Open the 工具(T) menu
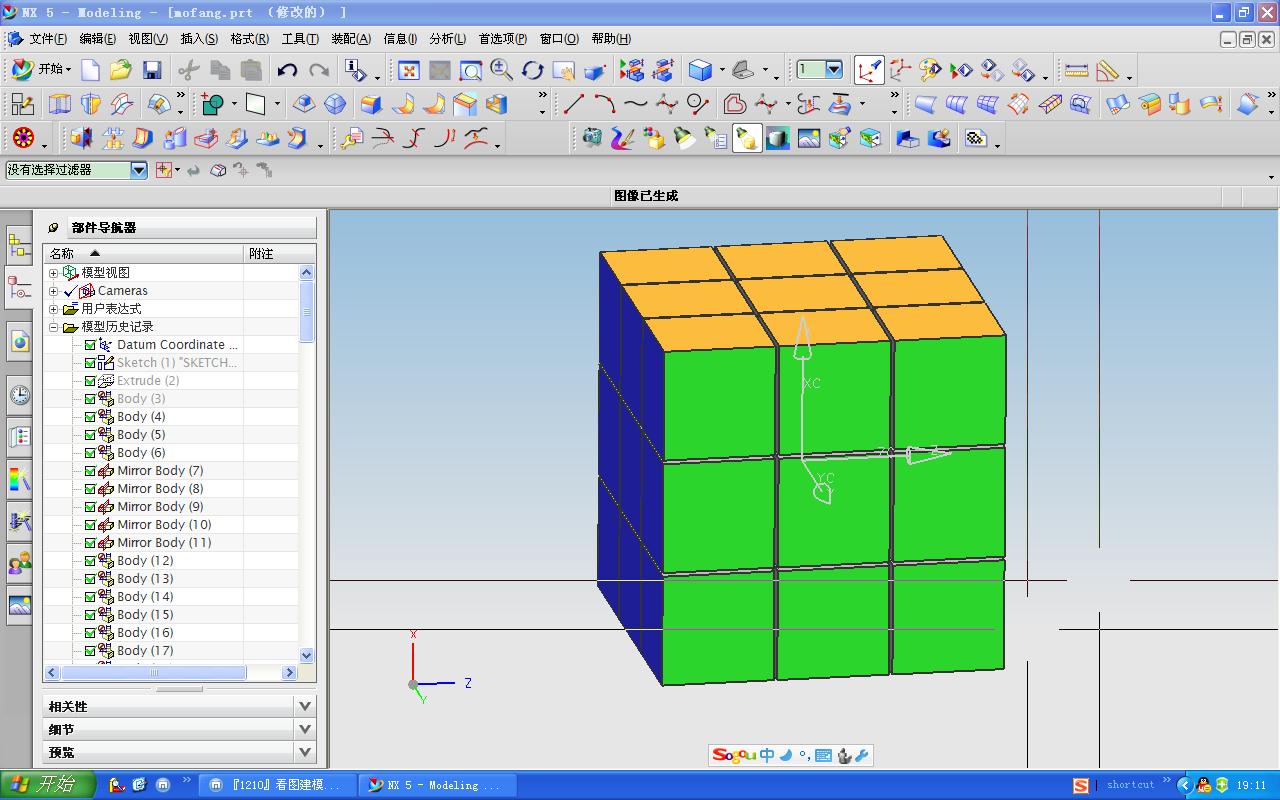1280x800 pixels. [300, 39]
